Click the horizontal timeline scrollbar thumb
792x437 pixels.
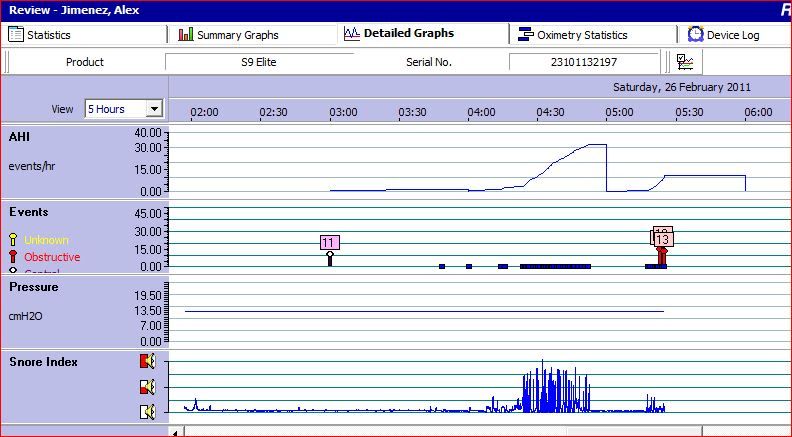tap(634, 432)
